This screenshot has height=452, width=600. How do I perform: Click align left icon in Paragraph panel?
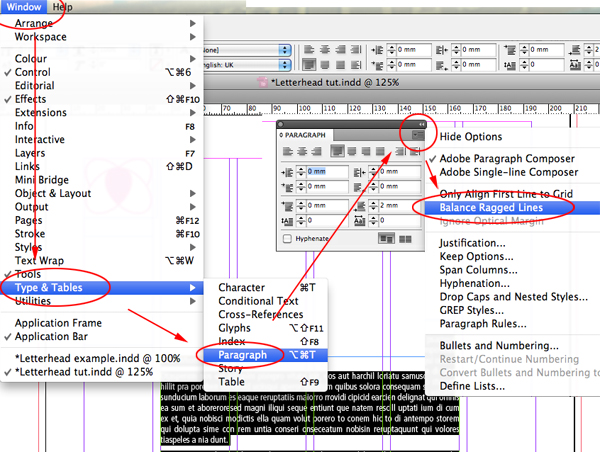288,152
